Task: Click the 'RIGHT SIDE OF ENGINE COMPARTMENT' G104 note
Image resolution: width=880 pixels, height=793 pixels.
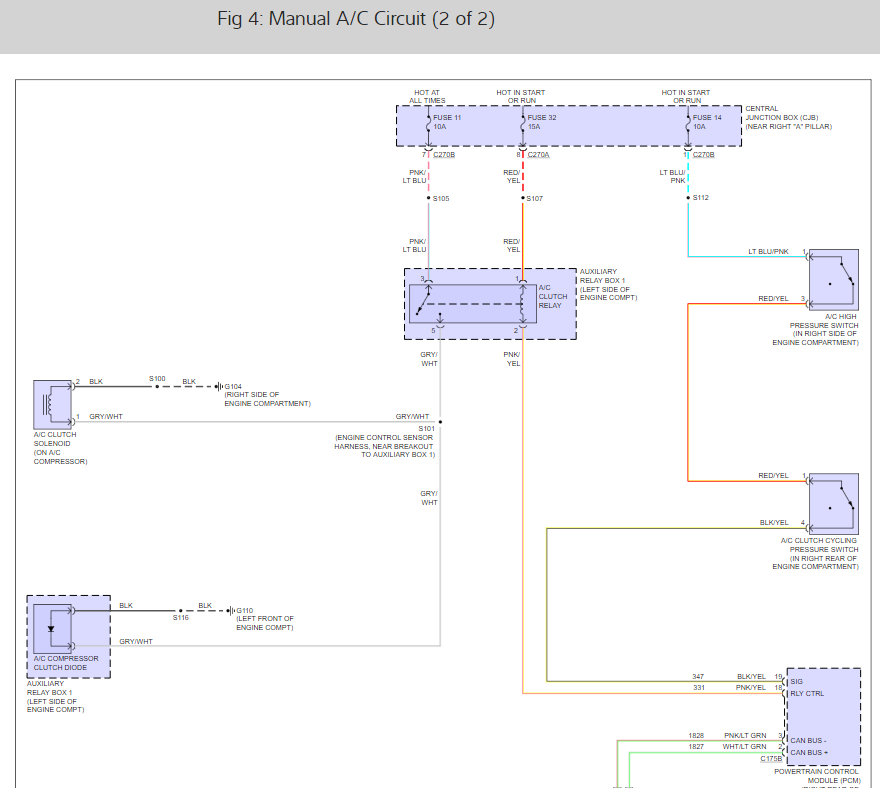Action: (x=267, y=399)
